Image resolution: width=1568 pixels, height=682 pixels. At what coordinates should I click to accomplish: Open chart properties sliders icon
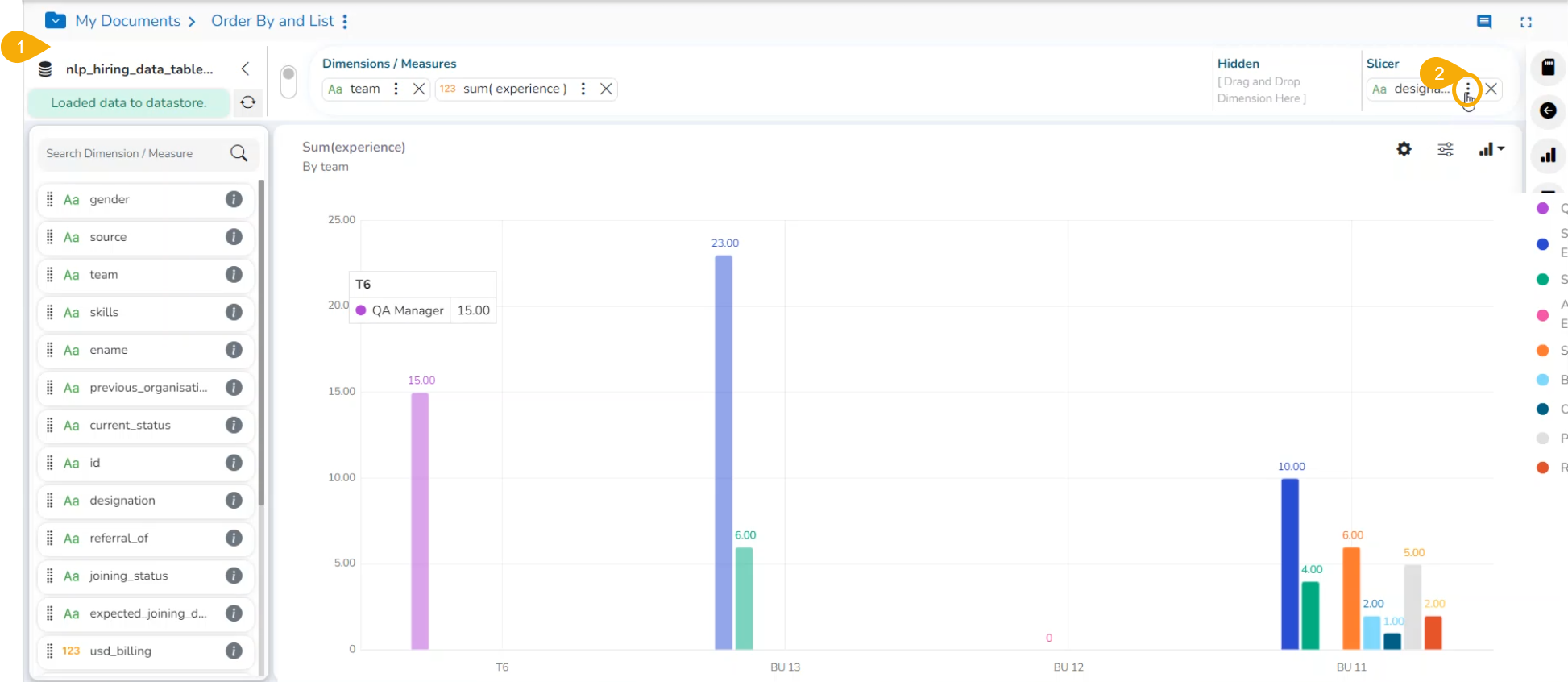click(1446, 149)
